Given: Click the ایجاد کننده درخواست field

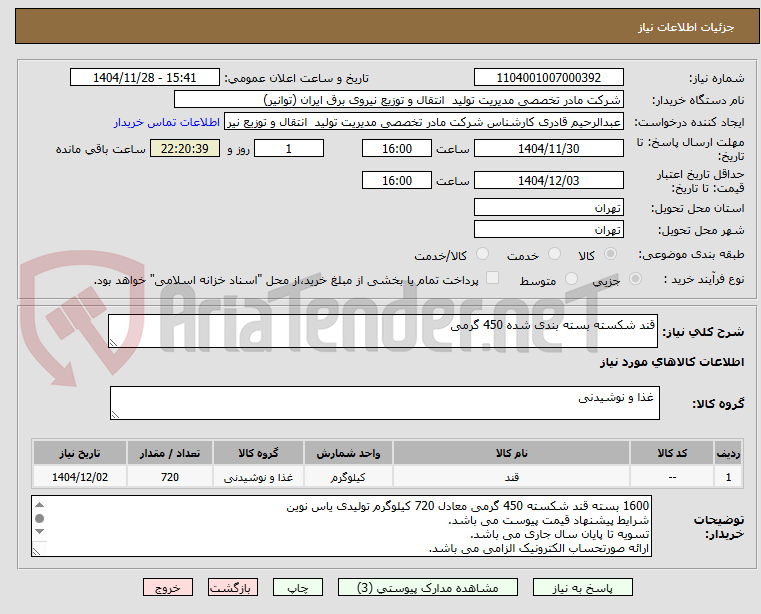Looking at the screenshot, I should pyautogui.click(x=424, y=122).
